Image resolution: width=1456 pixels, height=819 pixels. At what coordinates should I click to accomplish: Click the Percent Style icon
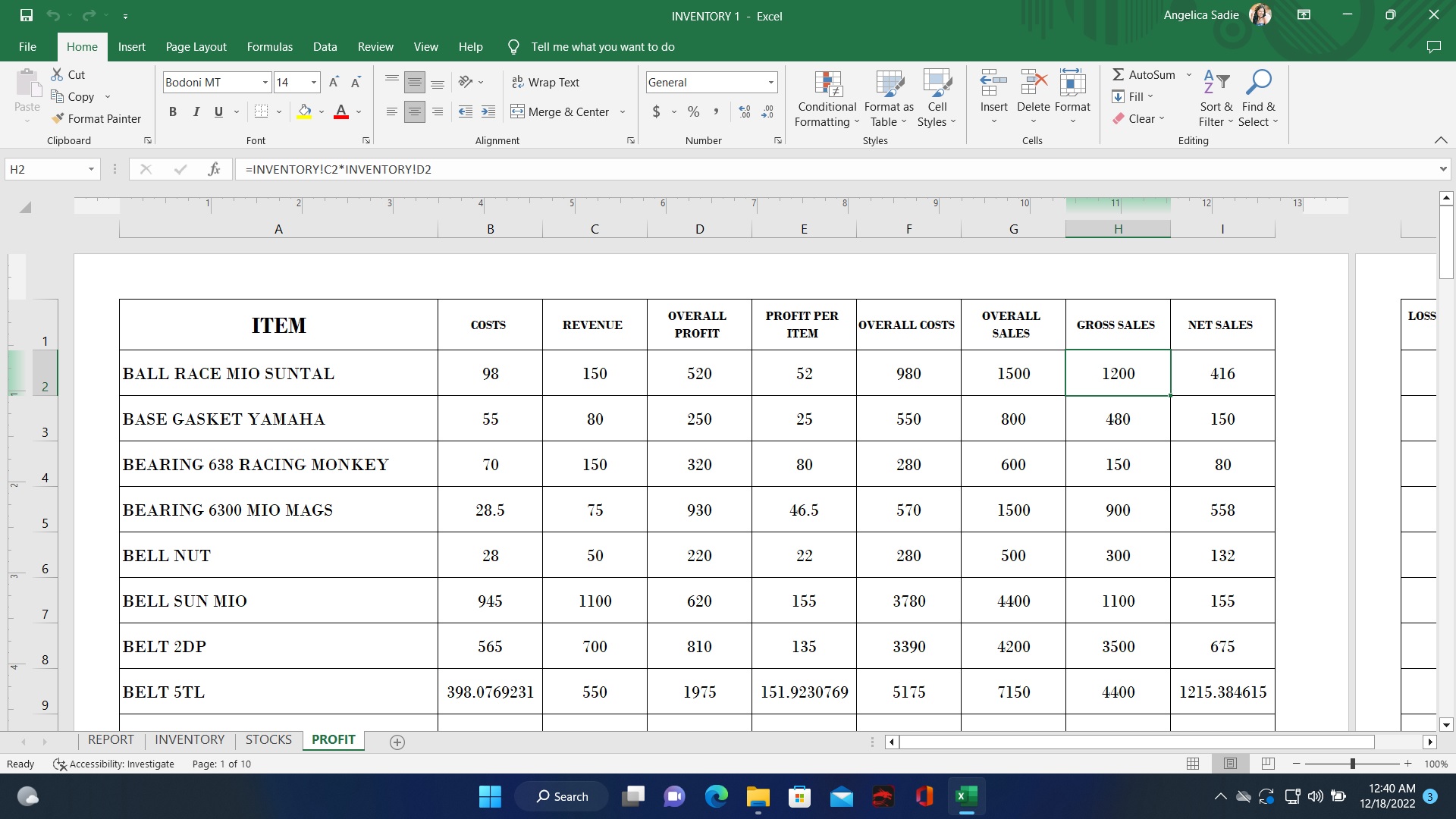(x=693, y=111)
